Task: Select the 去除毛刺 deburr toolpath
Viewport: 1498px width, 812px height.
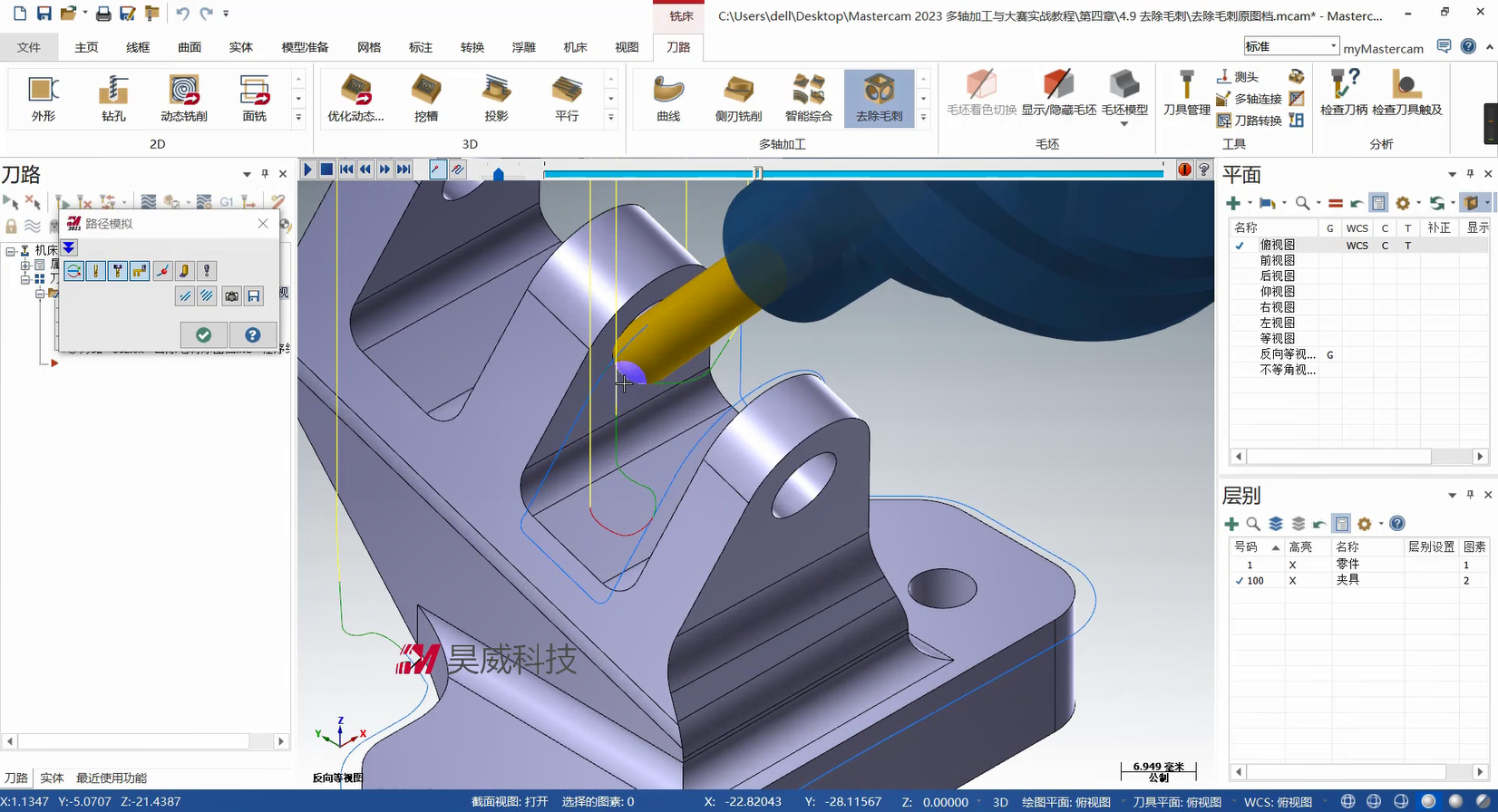Action: [x=879, y=98]
